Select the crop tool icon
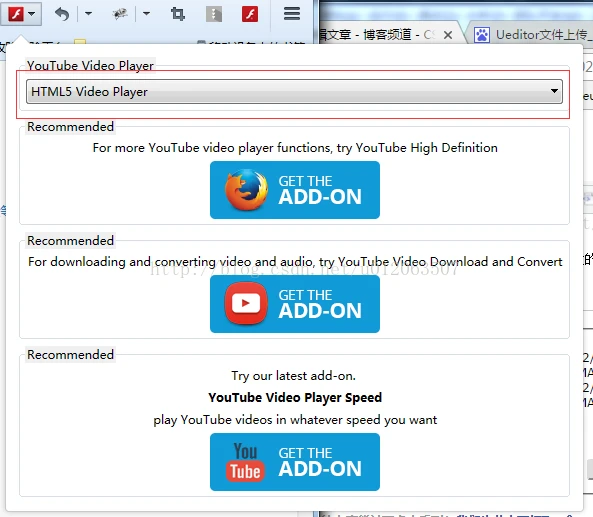This screenshot has width=593, height=517. [177, 14]
